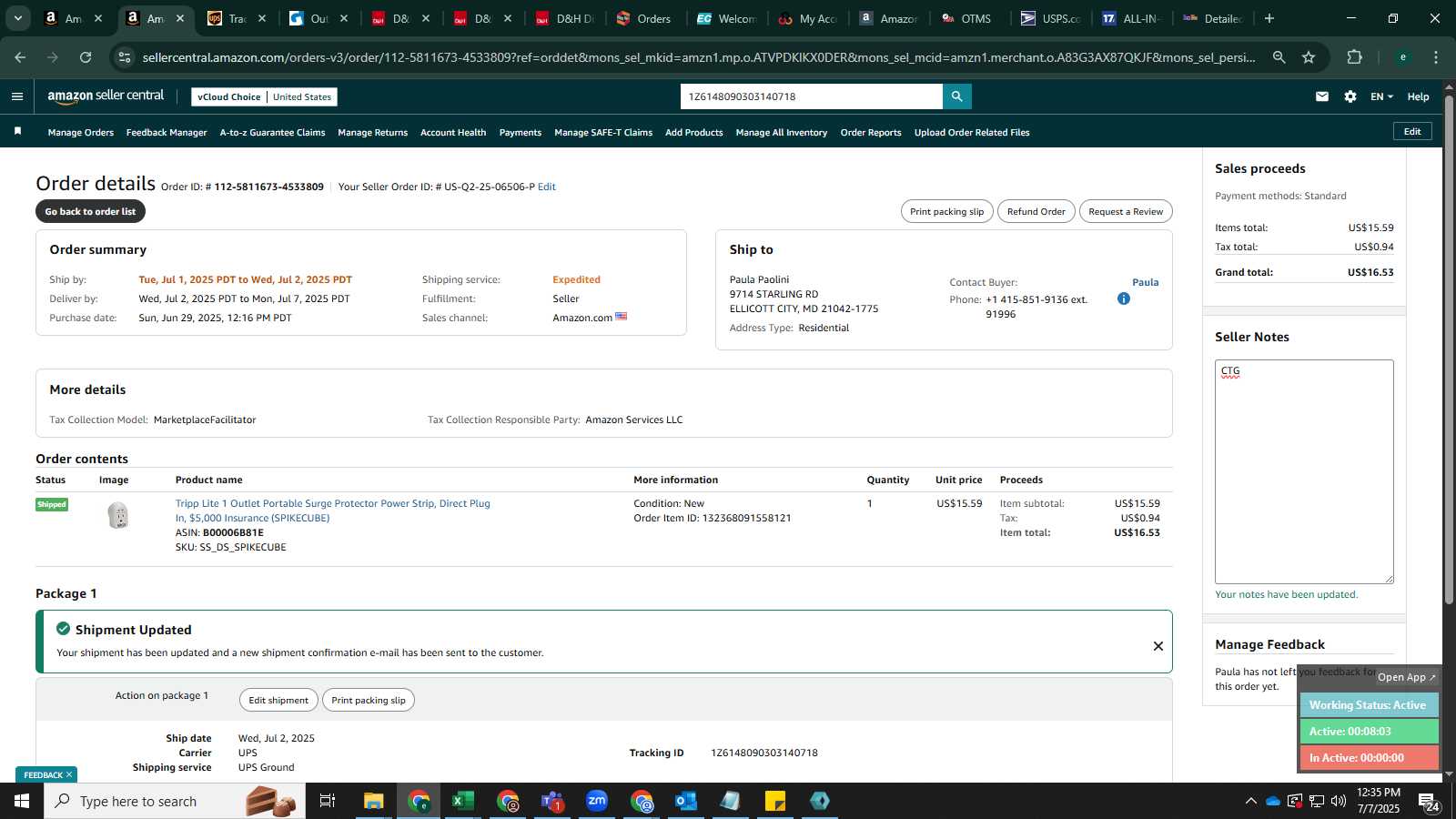View site information icon in address bar
The height and width of the screenshot is (819, 1456).
click(126, 57)
